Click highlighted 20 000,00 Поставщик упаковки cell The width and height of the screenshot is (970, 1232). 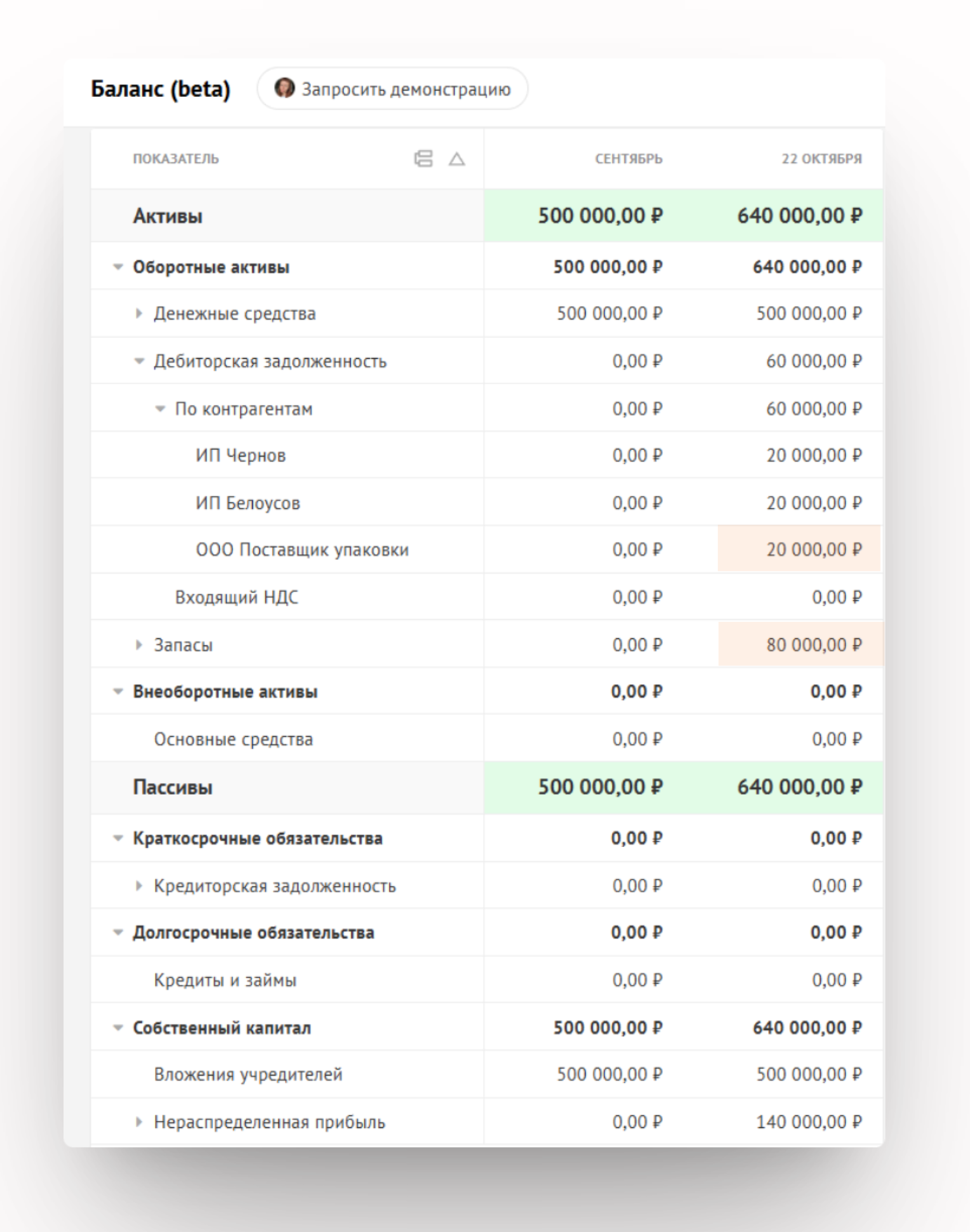pos(799,549)
